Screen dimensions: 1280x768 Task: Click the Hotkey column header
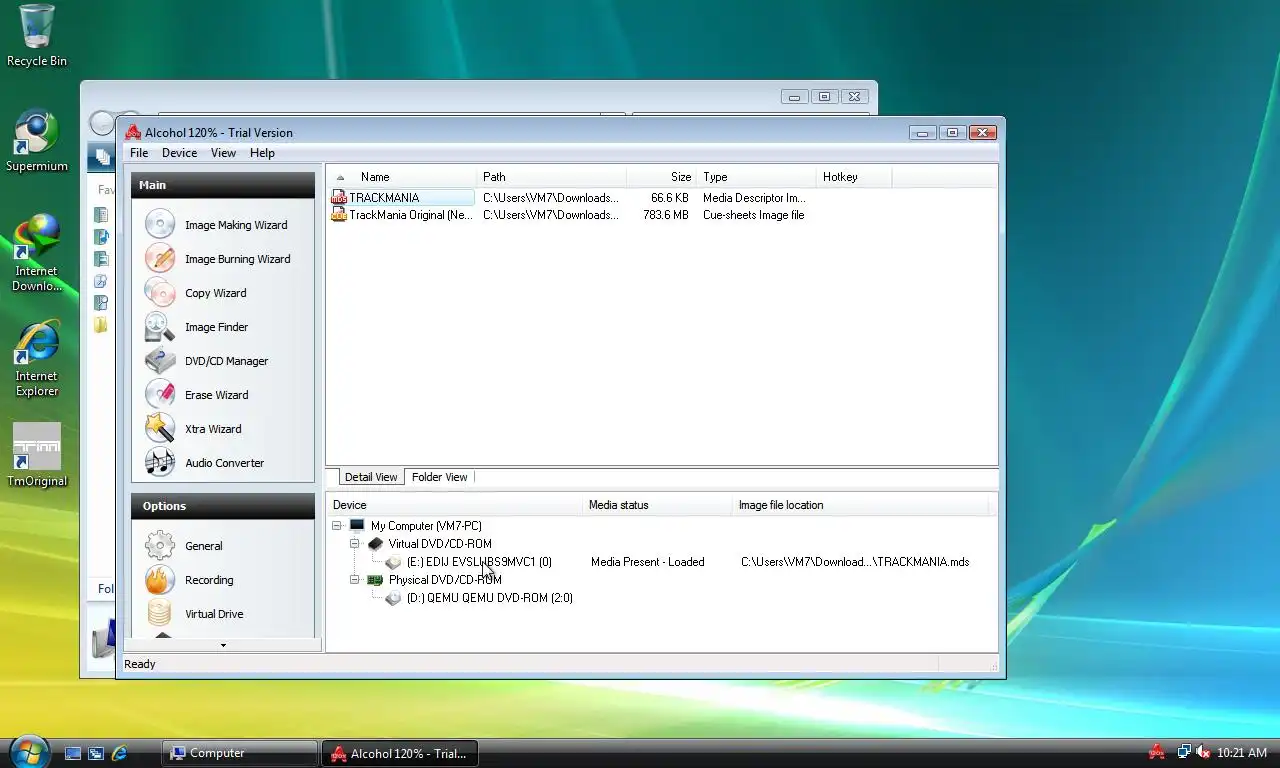pos(854,177)
